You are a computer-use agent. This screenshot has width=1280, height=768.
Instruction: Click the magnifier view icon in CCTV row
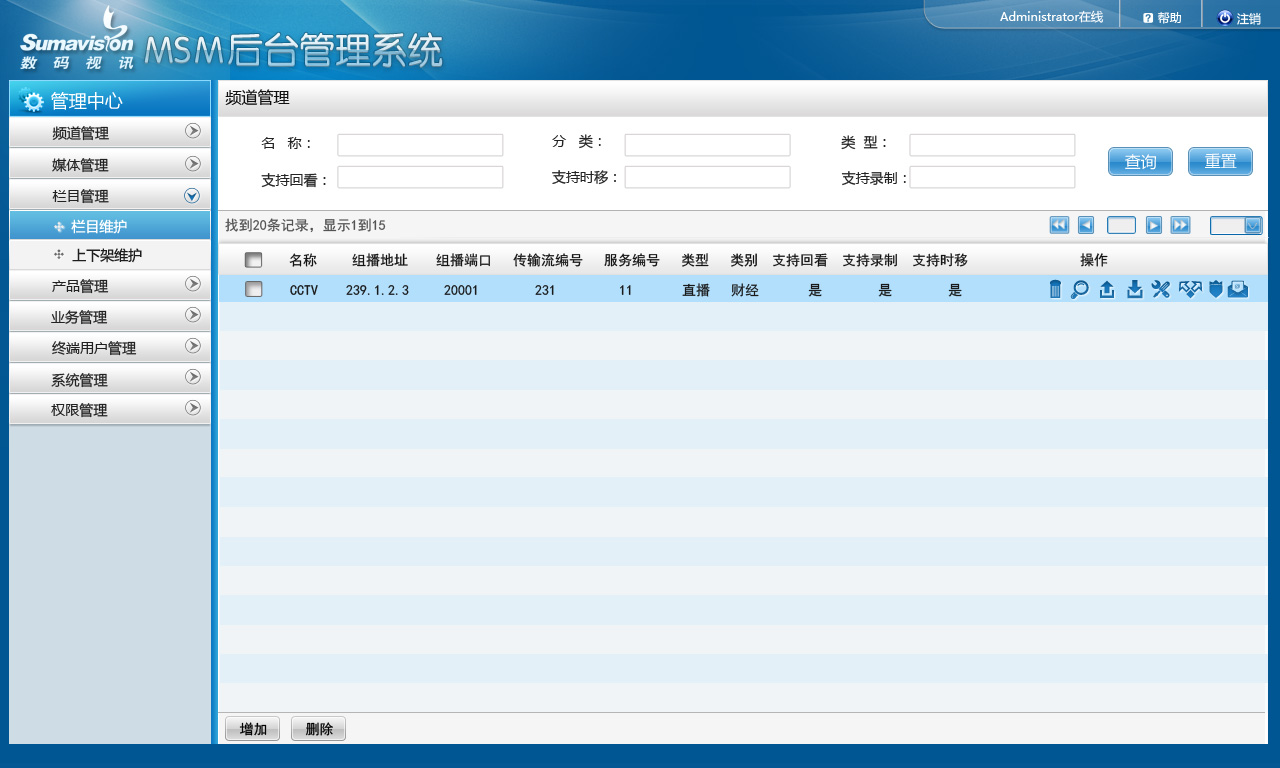[x=1080, y=289]
